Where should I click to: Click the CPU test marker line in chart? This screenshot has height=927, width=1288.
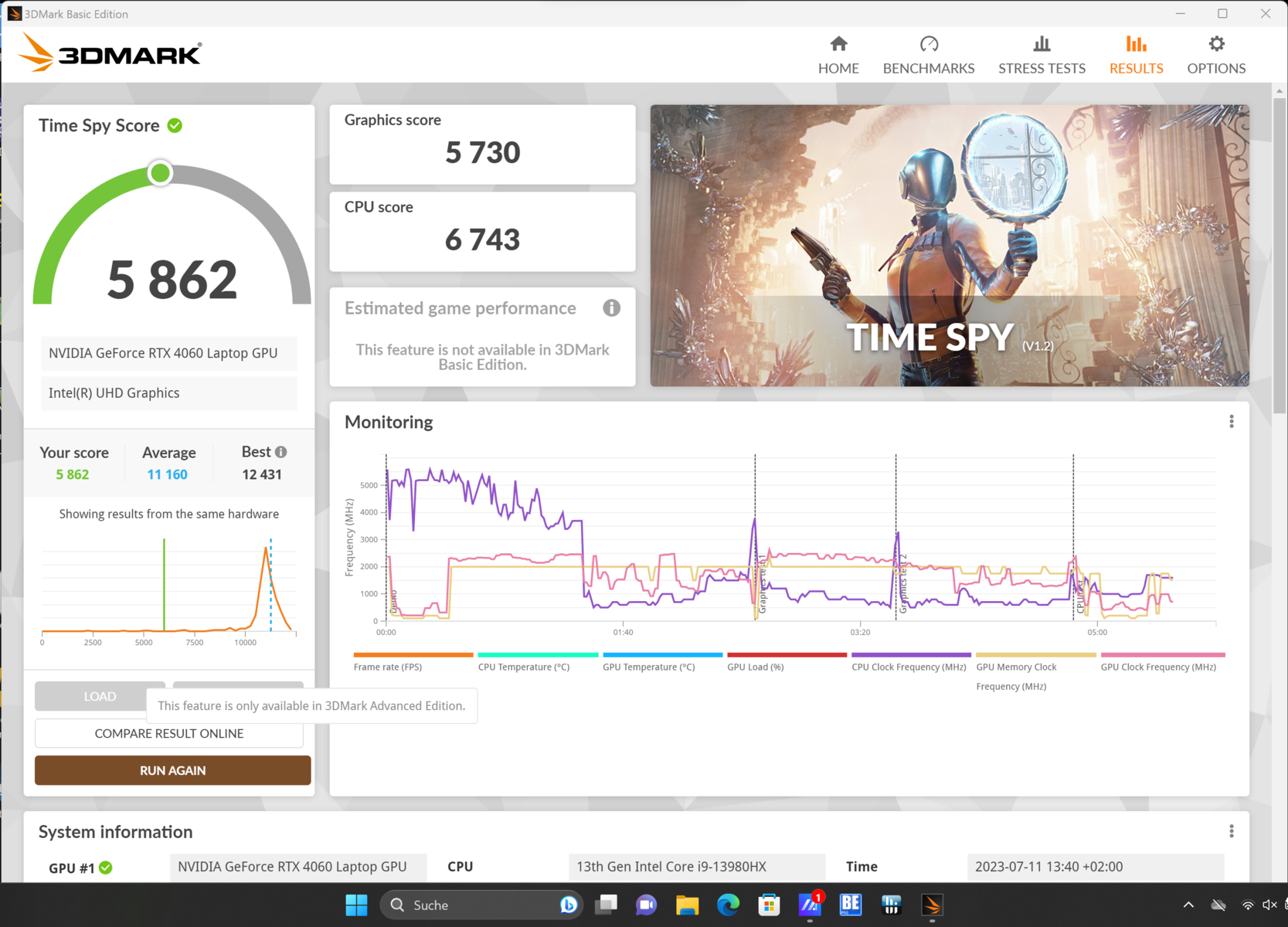[1073, 537]
